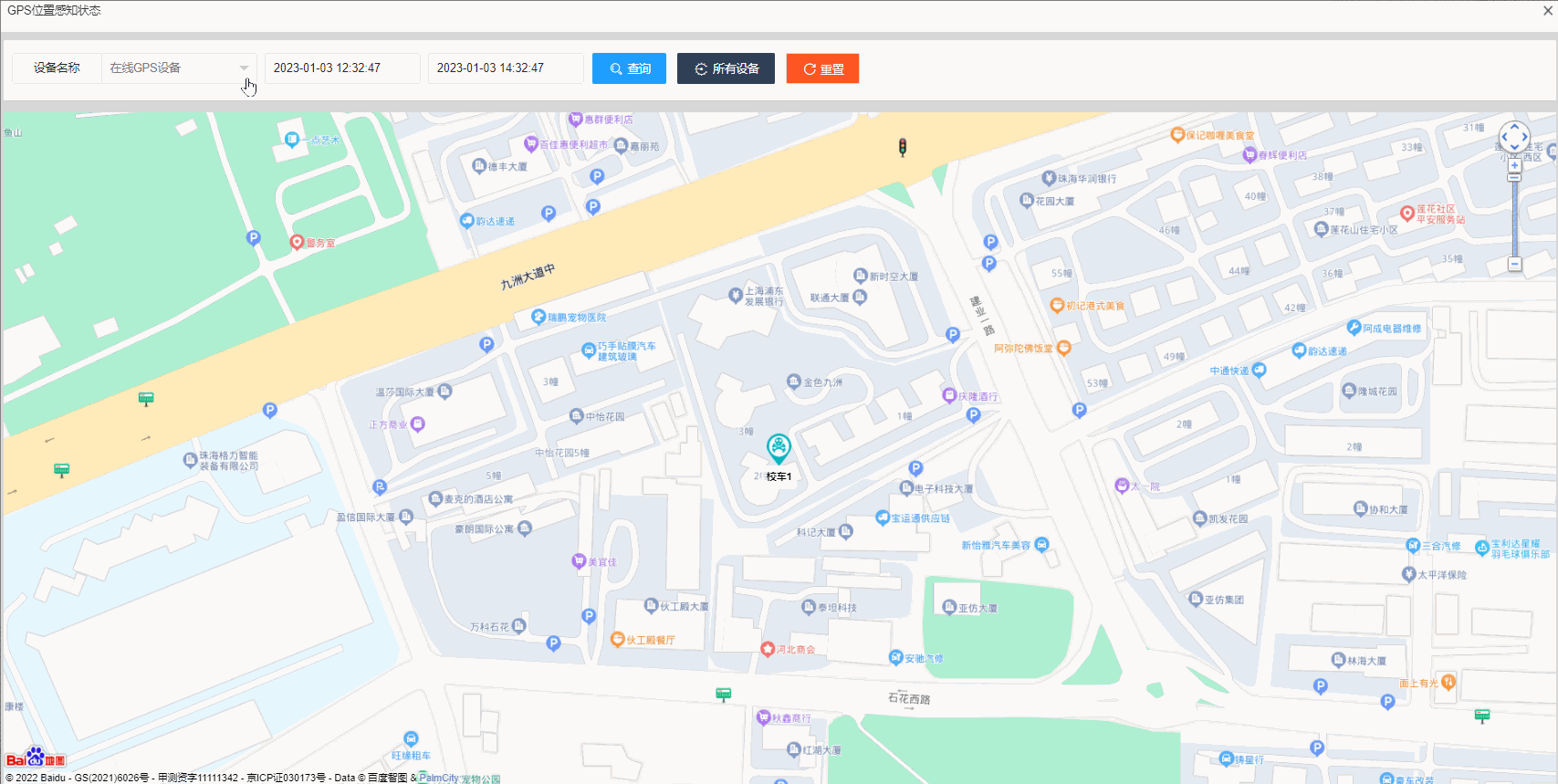Click the 初记港式美食 food icon
This screenshot has width=1558, height=784.
[x=1057, y=306]
